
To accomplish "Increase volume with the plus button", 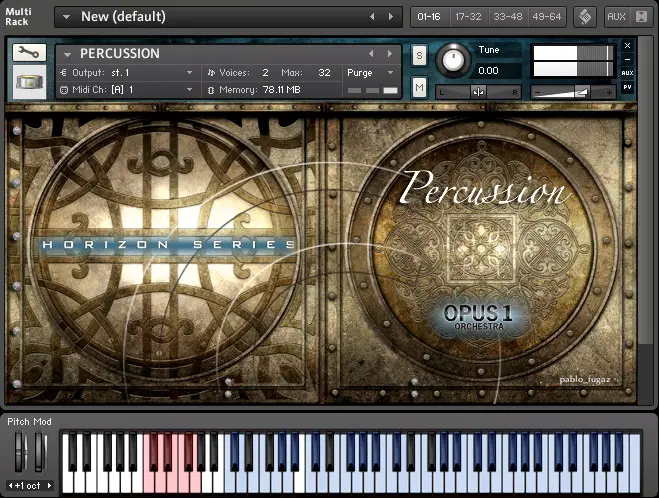I will tap(609, 92).
